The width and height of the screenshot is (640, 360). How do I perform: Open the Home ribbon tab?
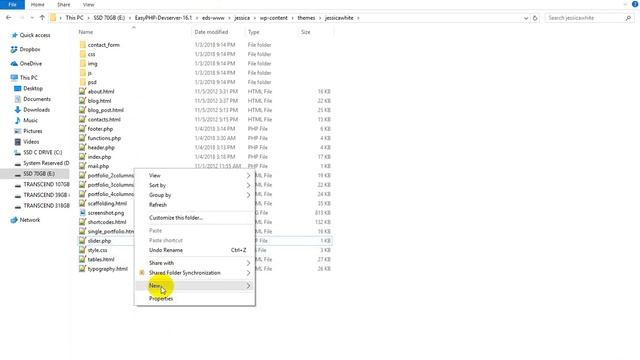coord(38,4)
